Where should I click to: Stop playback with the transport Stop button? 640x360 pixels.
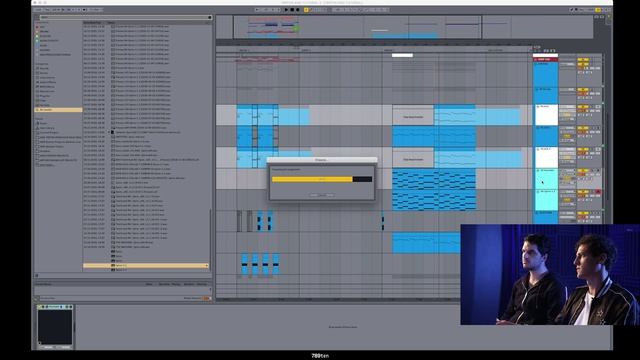pos(292,9)
